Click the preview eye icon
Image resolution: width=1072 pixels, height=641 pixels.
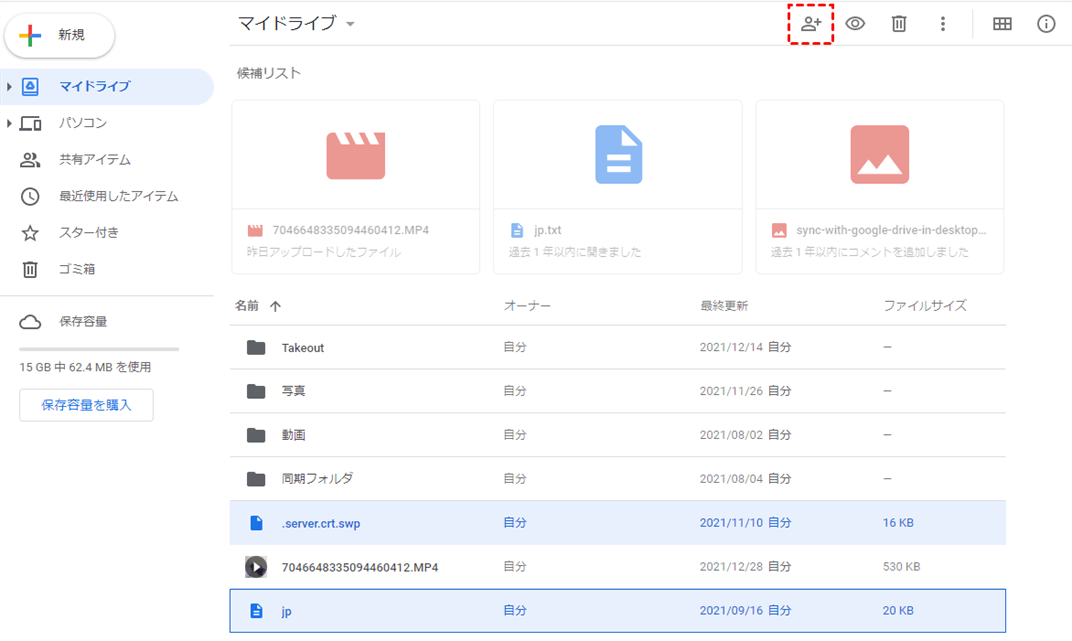855,24
